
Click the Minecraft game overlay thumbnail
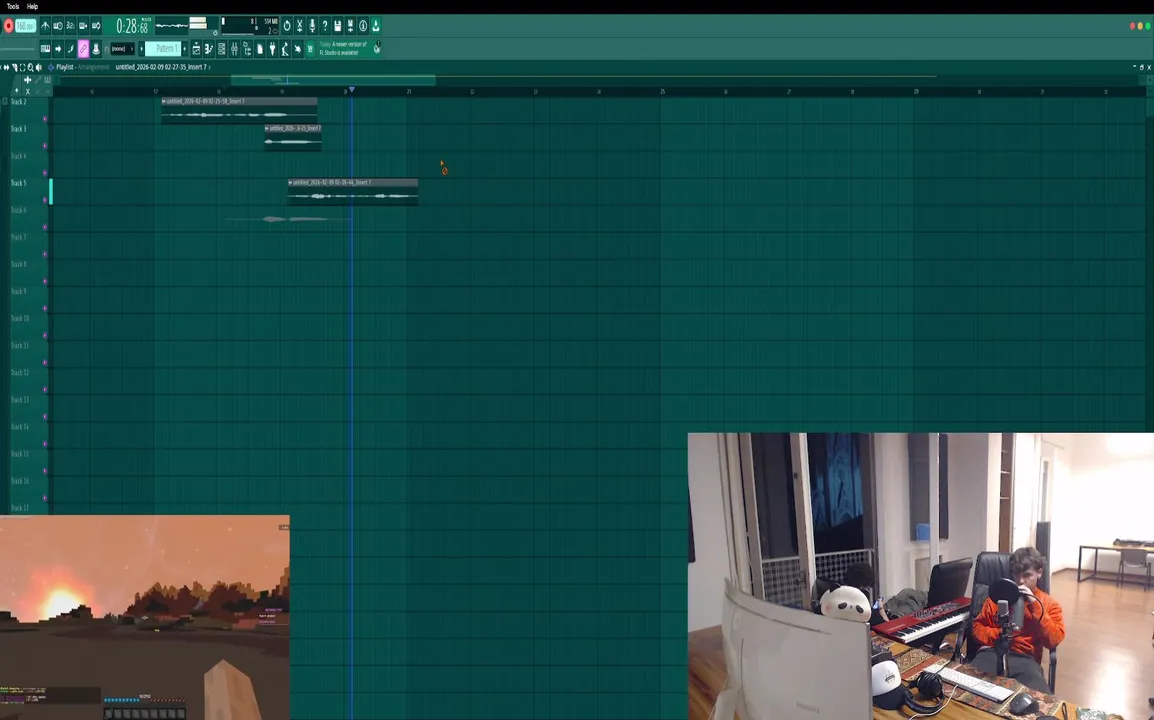pyautogui.click(x=145, y=618)
